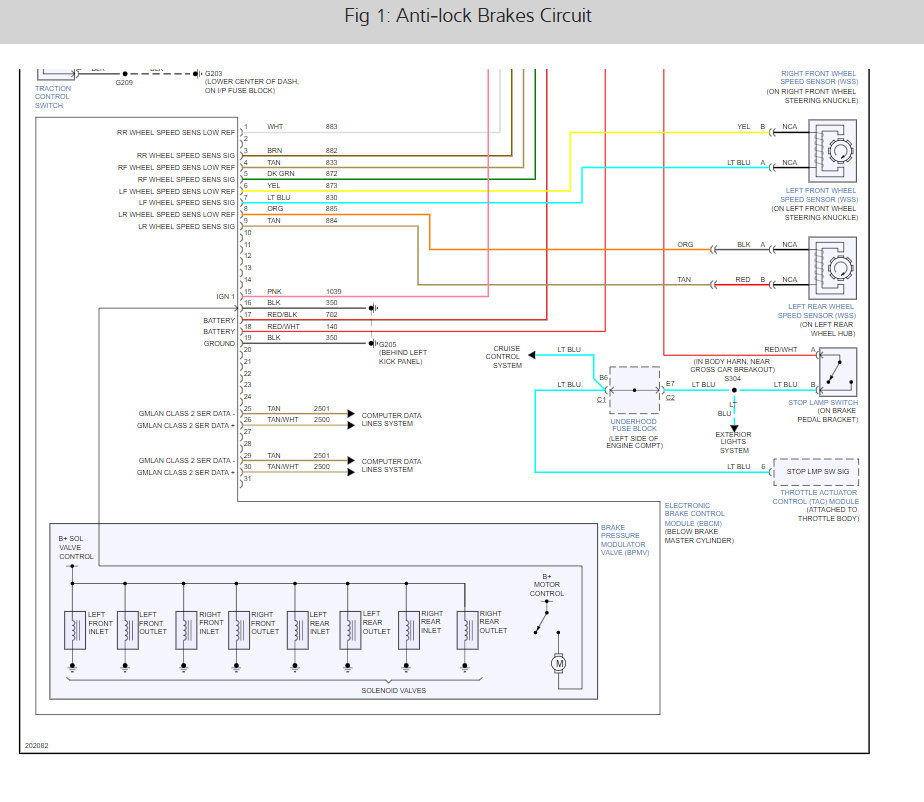924x802 pixels.
Task: Select the left front inlet solenoid coil symbol
Action: coord(75,628)
